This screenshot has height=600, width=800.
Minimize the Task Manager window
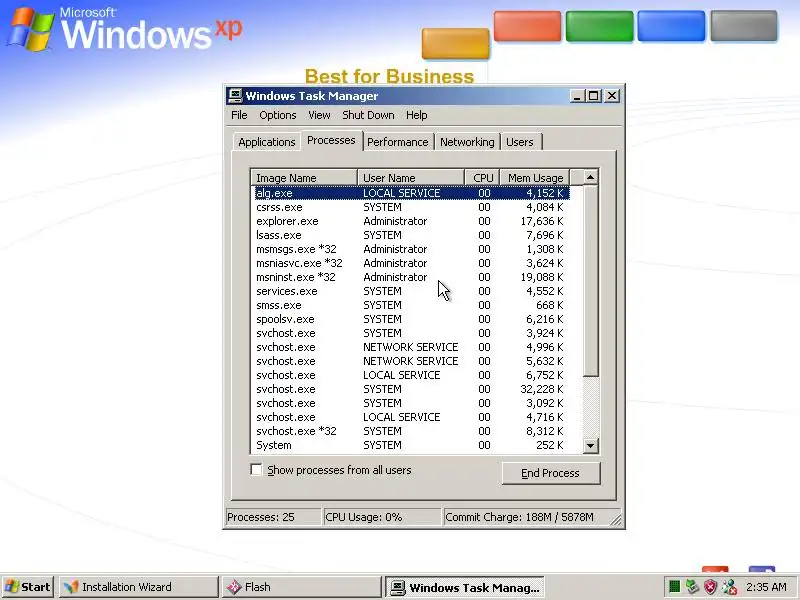577,96
